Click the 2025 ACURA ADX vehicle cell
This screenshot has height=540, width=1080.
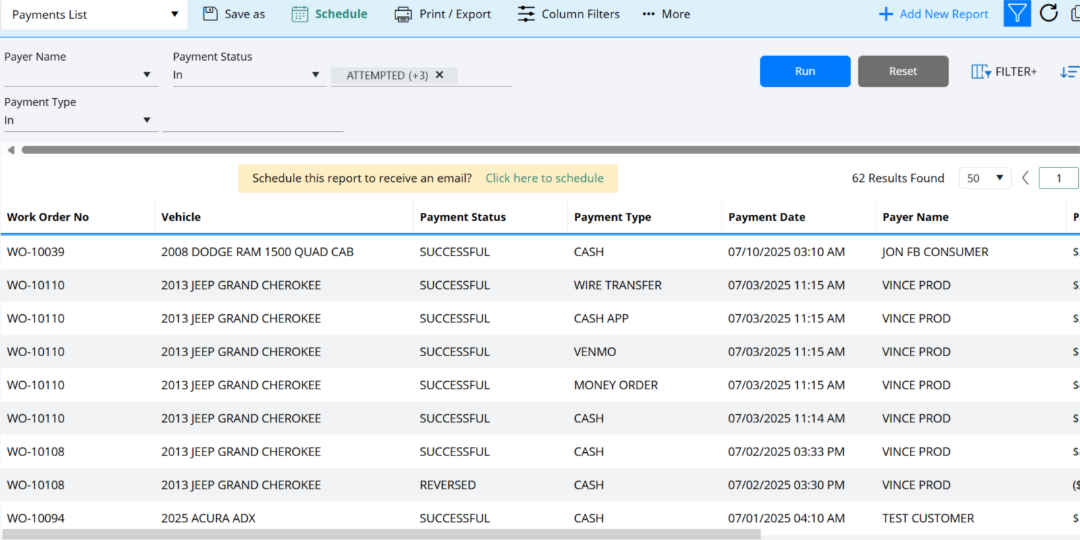208,518
